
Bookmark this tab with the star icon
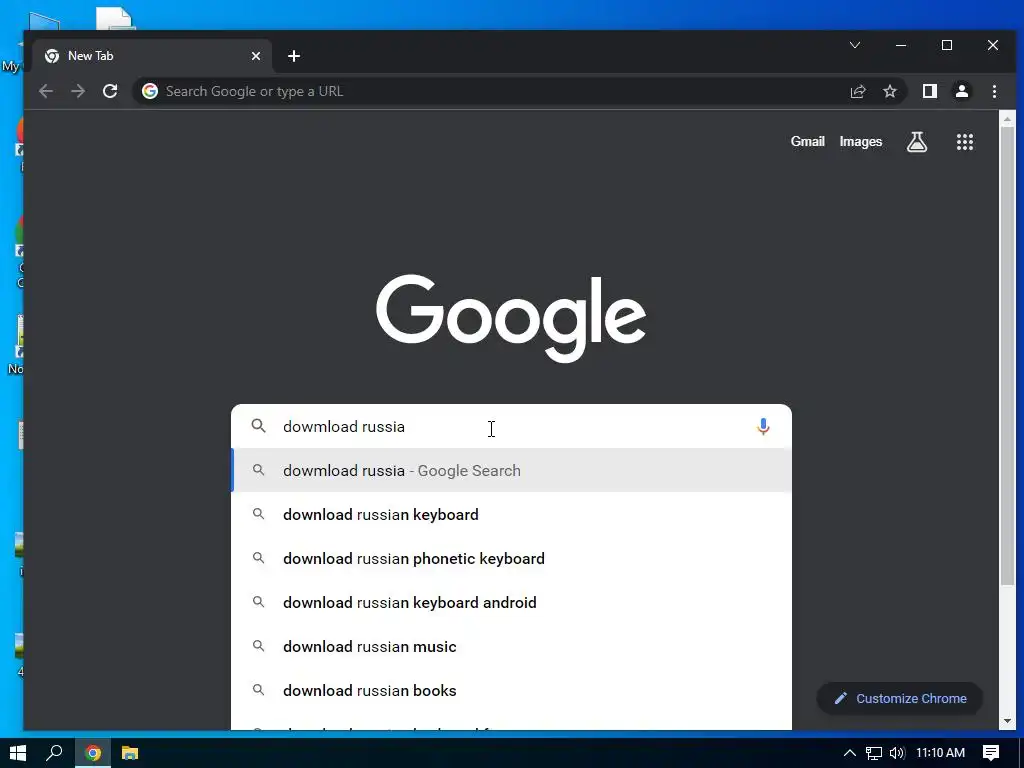[x=889, y=91]
